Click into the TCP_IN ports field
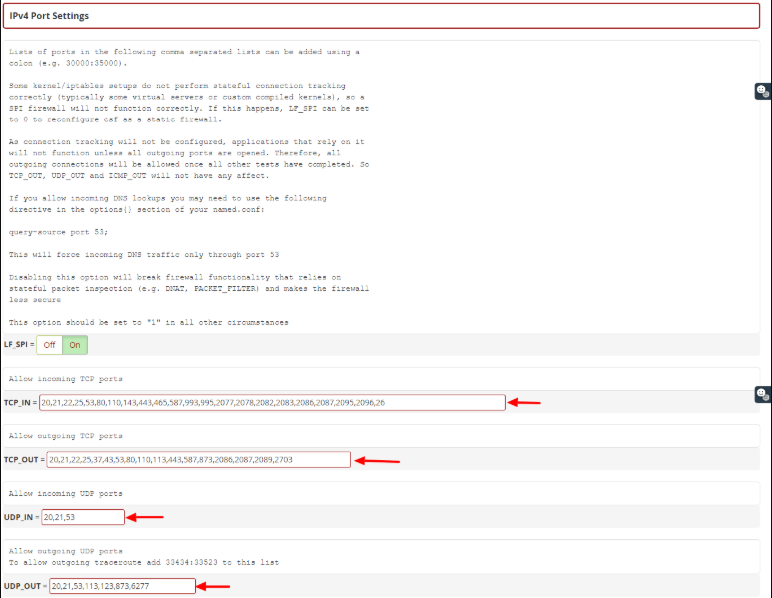 pos(272,403)
